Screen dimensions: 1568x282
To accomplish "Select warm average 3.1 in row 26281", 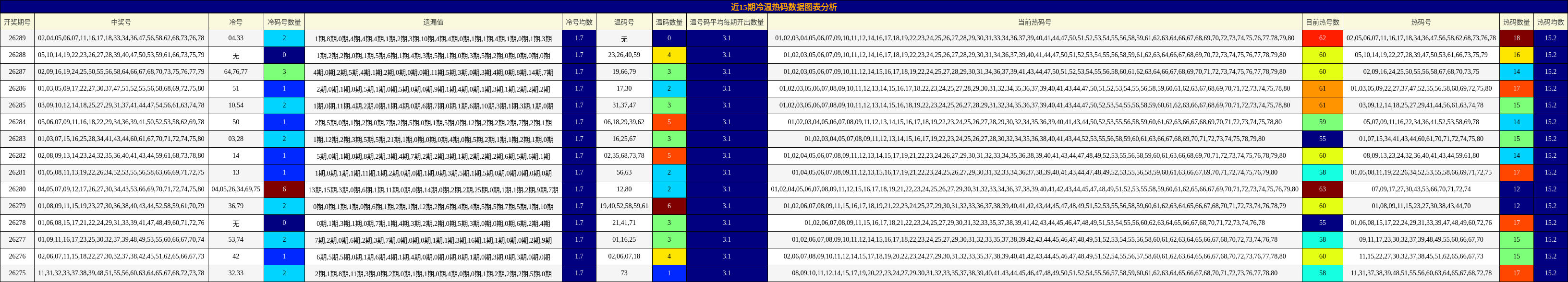I will (727, 173).
